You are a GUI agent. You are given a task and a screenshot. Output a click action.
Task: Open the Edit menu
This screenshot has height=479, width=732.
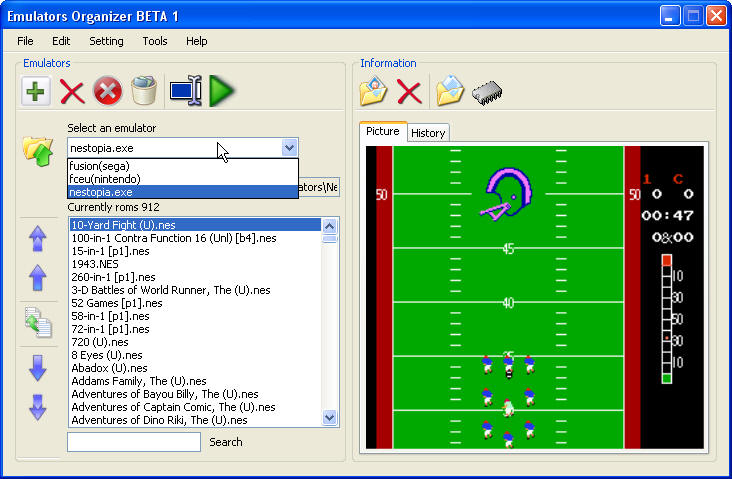coord(61,41)
